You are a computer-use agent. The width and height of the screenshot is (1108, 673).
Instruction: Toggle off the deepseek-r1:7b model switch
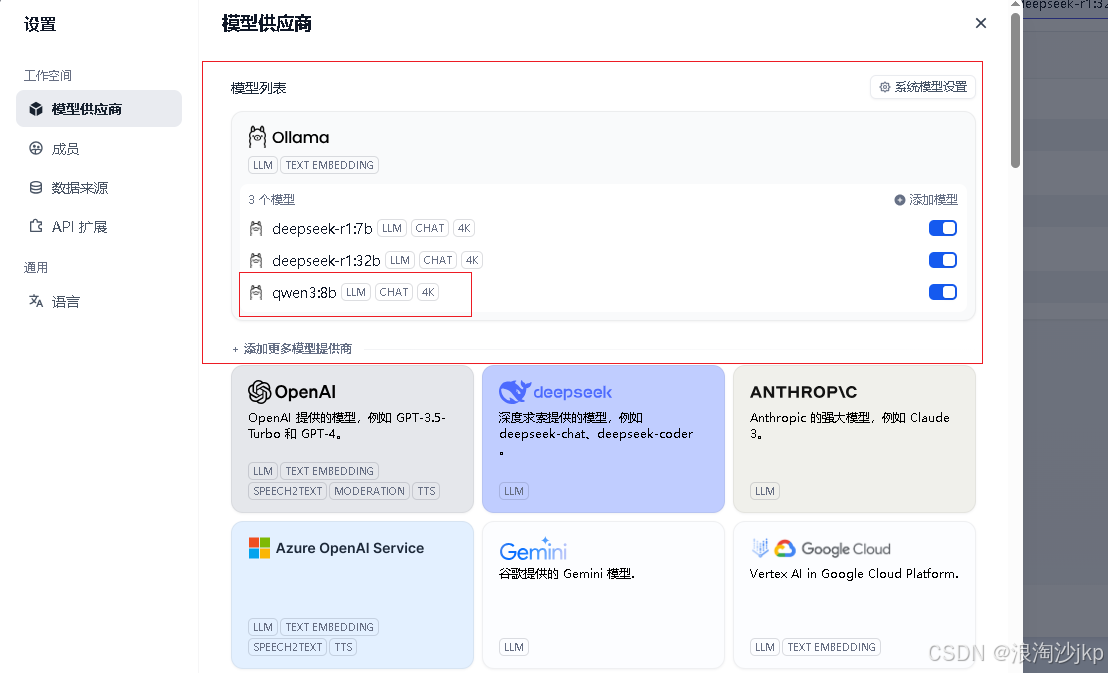click(943, 228)
